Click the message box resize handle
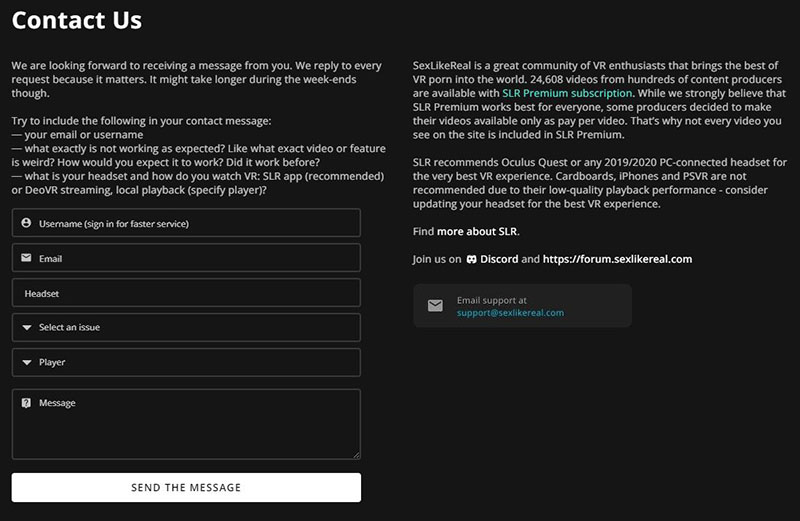Viewport: 800px width, 521px height. (356, 455)
